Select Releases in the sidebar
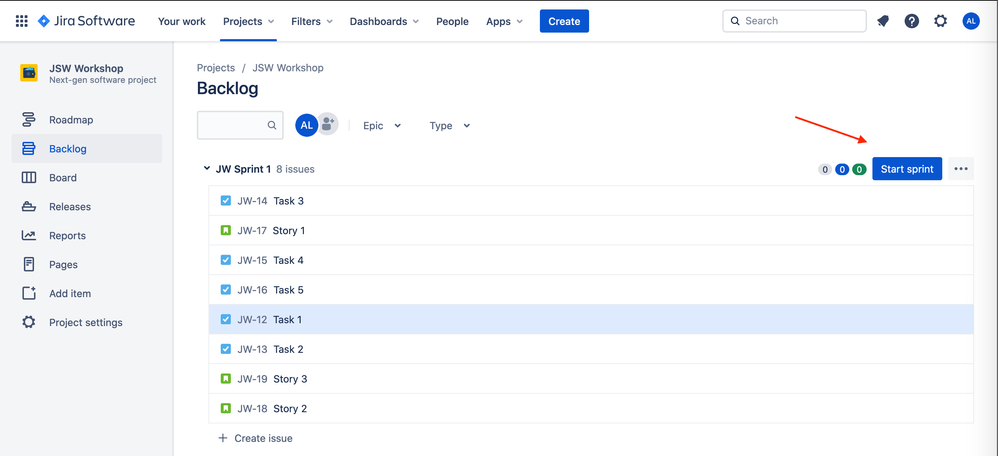This screenshot has height=456, width=998. (87, 206)
